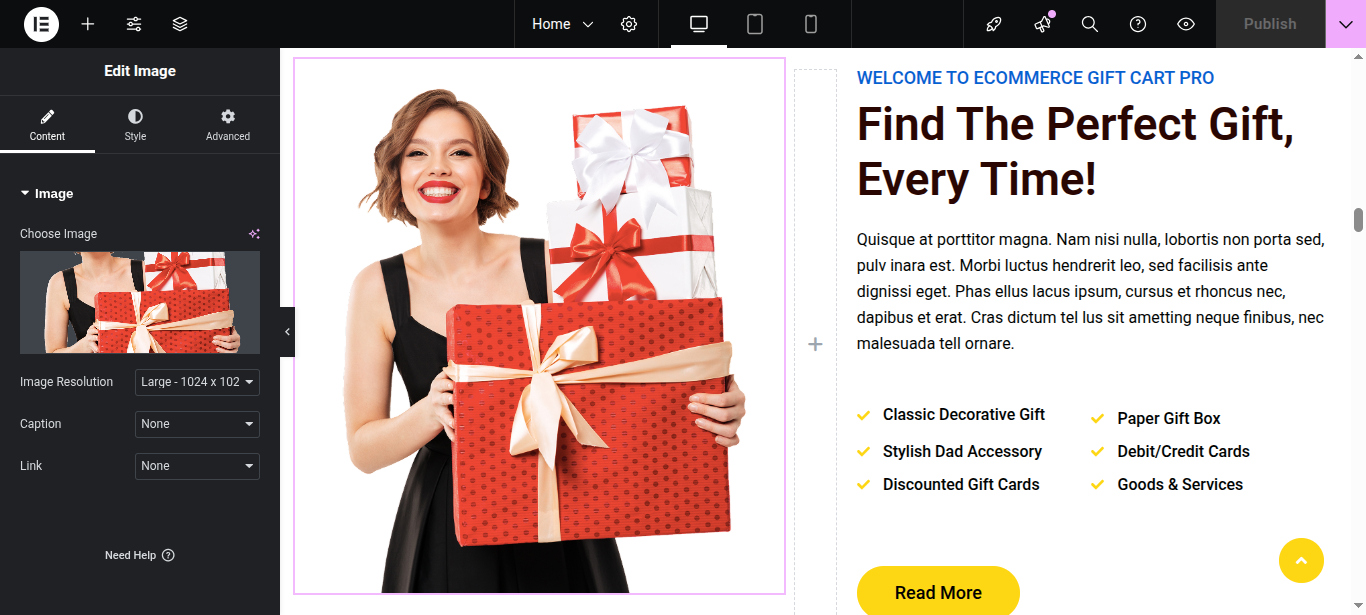
Task: Click the help question mark icon
Action: click(x=1138, y=24)
